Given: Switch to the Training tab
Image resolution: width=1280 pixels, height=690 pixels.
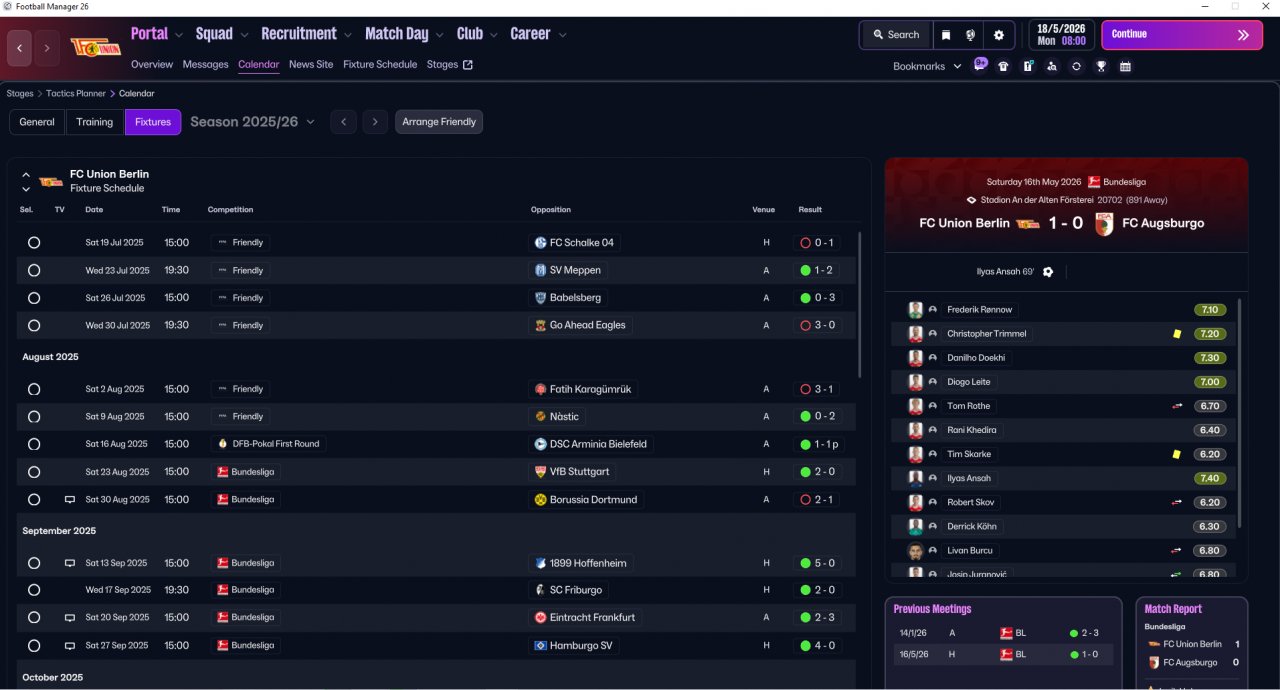Looking at the screenshot, I should (95, 122).
